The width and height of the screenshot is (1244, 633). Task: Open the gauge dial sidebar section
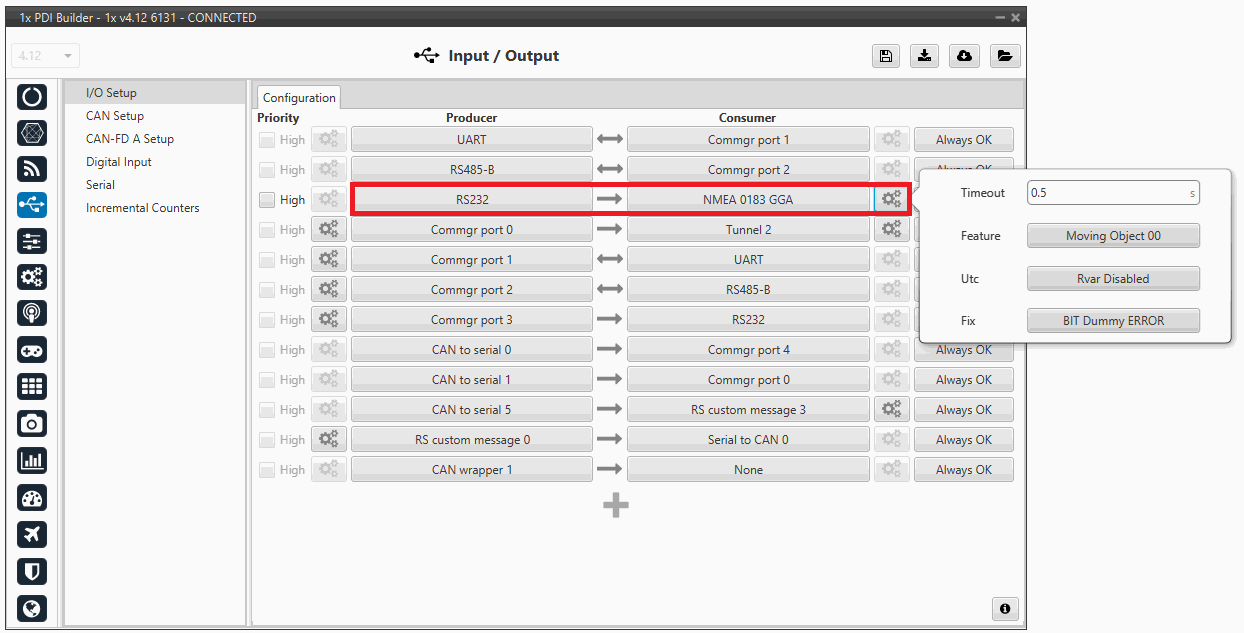coord(32,498)
